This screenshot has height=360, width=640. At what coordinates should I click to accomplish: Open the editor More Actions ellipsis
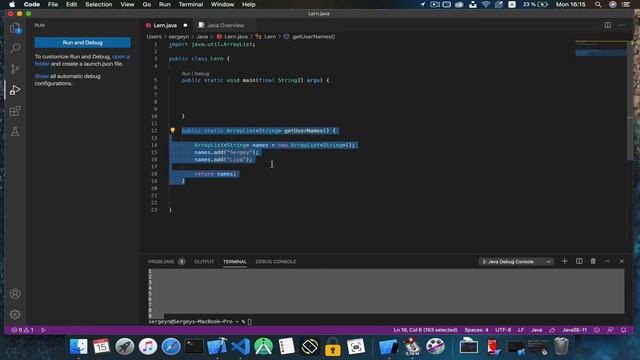click(621, 25)
